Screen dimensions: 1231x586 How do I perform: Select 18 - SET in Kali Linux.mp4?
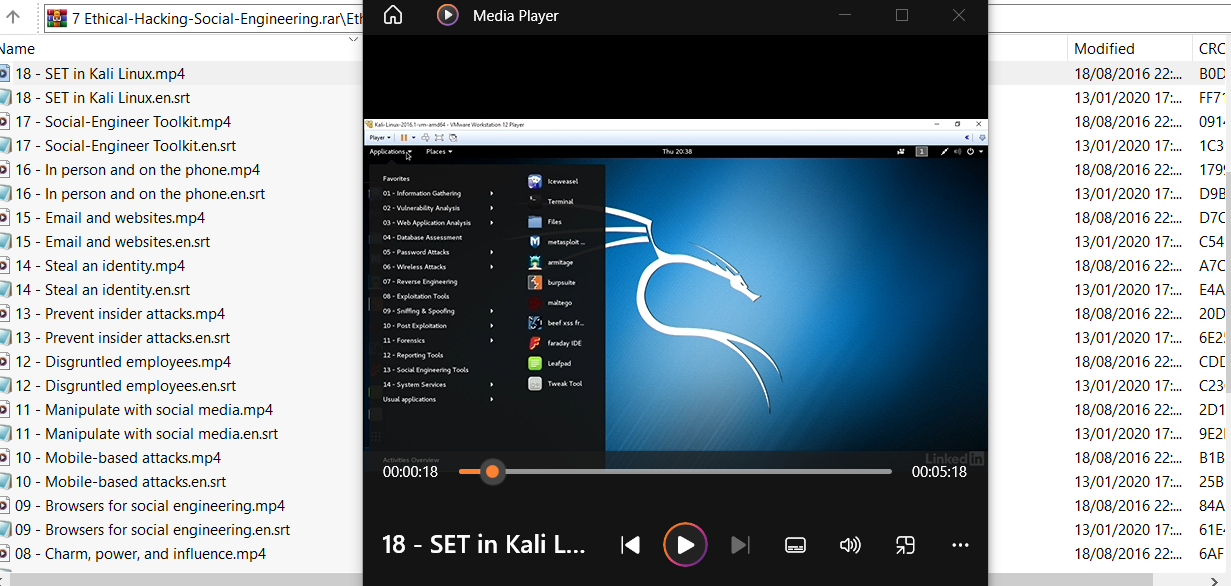(99, 73)
